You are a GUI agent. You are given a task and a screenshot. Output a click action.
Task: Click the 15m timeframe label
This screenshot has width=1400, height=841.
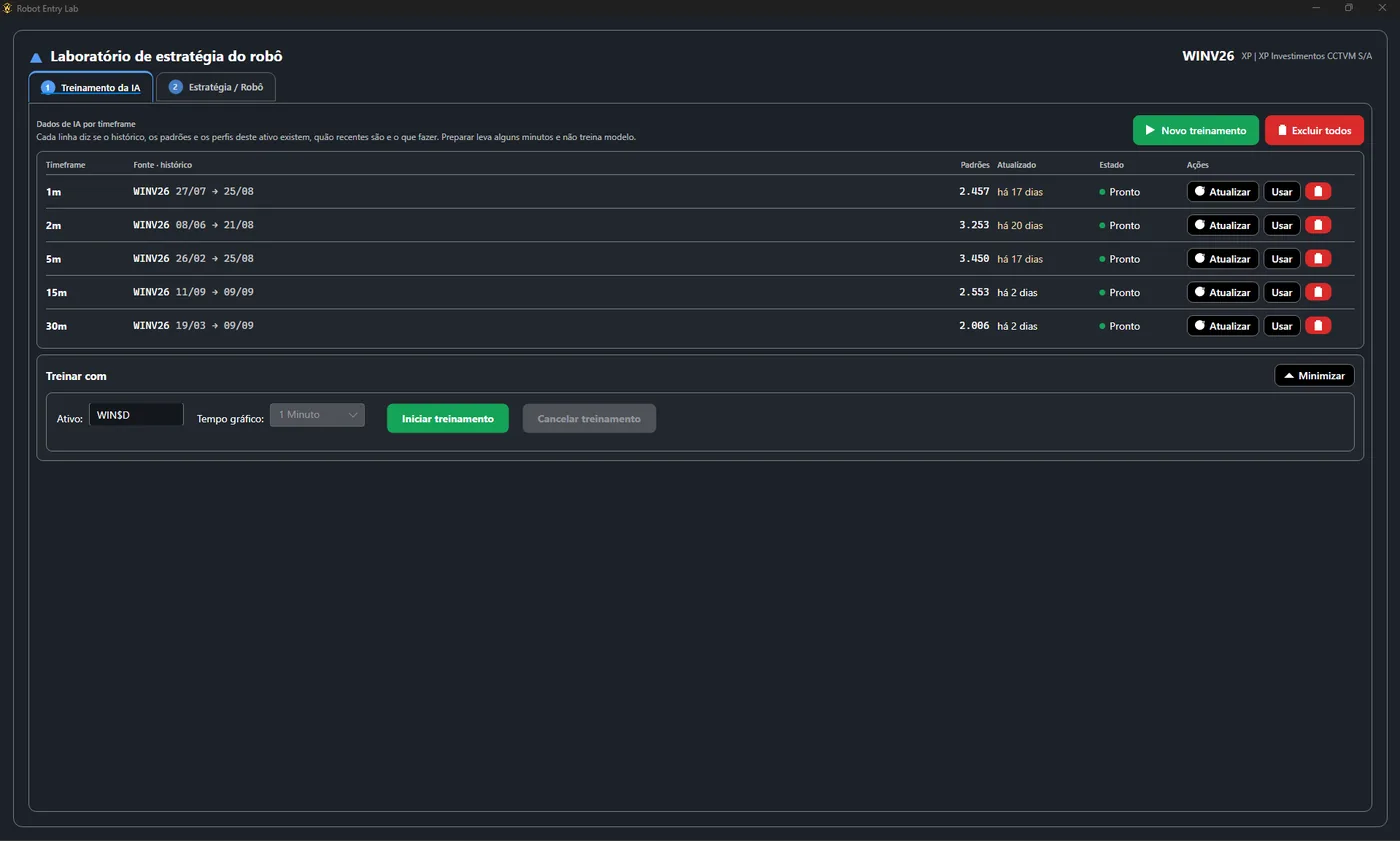(x=56, y=292)
